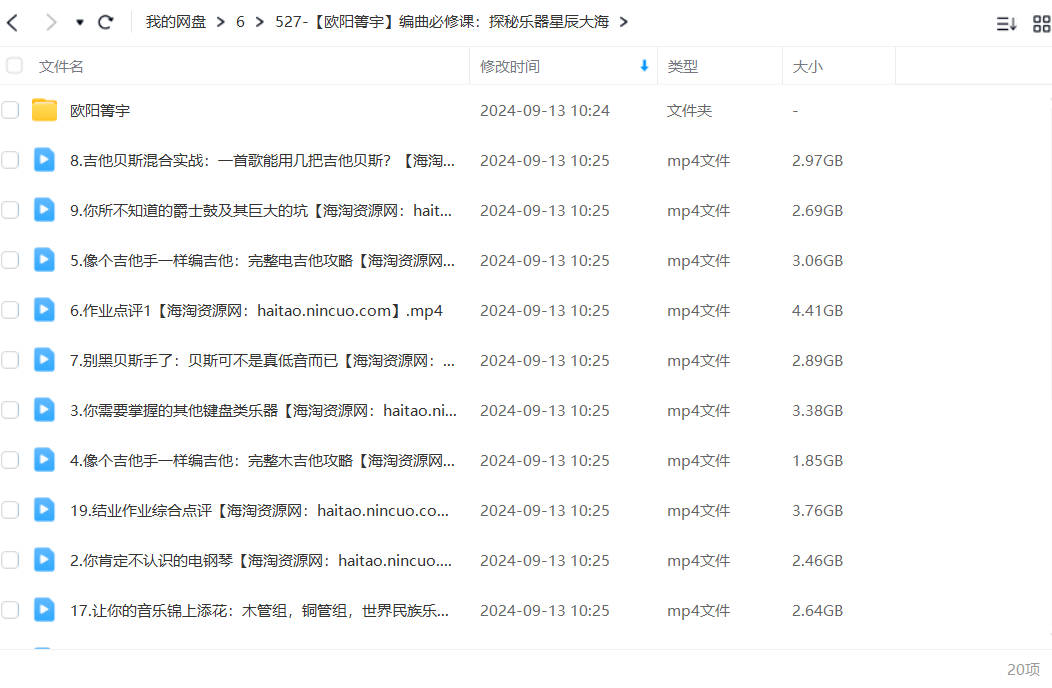Viewport: 1052px width, 688px height.
Task: Click video icon of 4.完整木吉他攻略
Action: (x=44, y=460)
